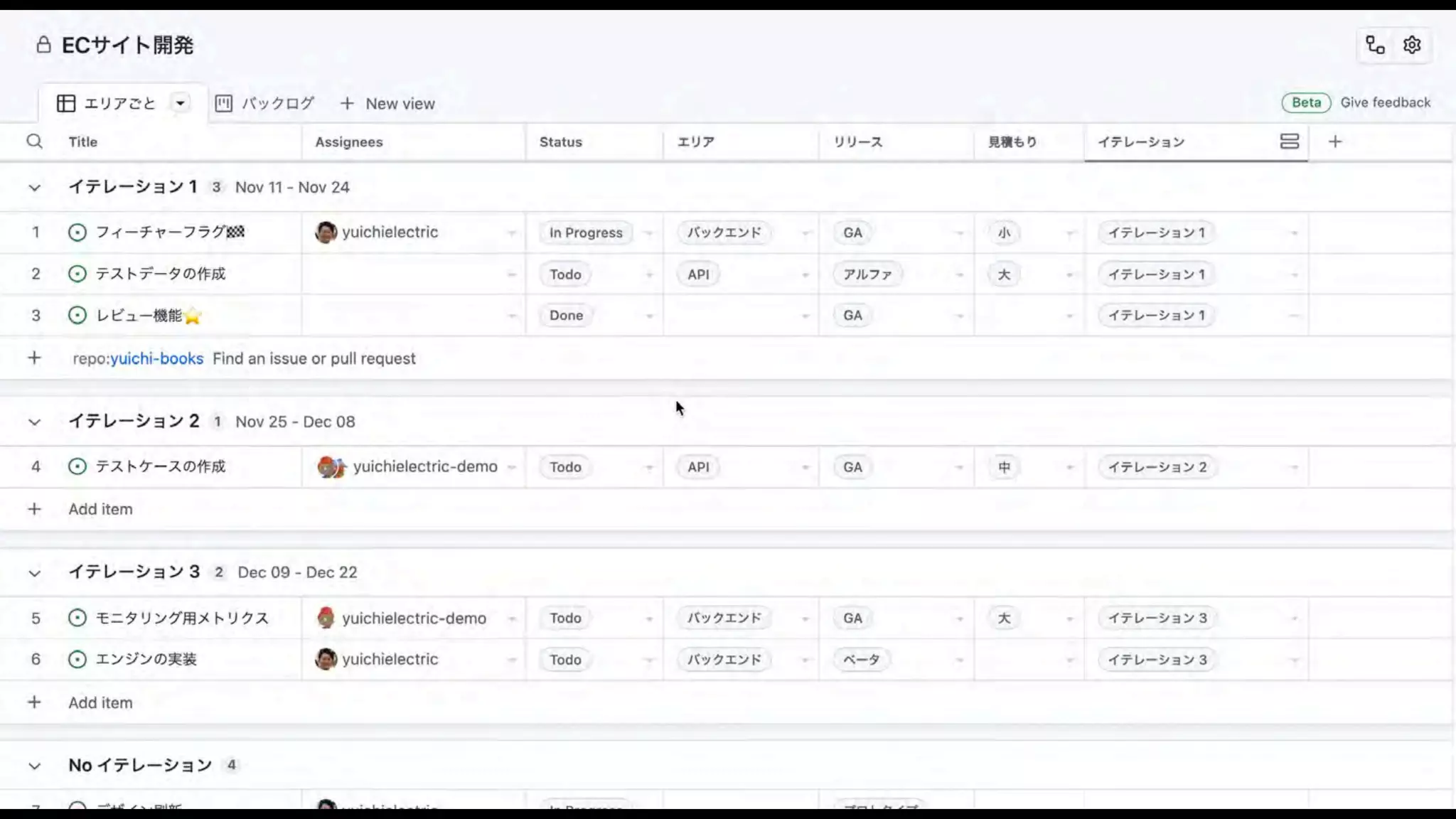Screen dimensions: 1456x819
Task: Click Add item under イテレーション 3
Action: point(100,702)
